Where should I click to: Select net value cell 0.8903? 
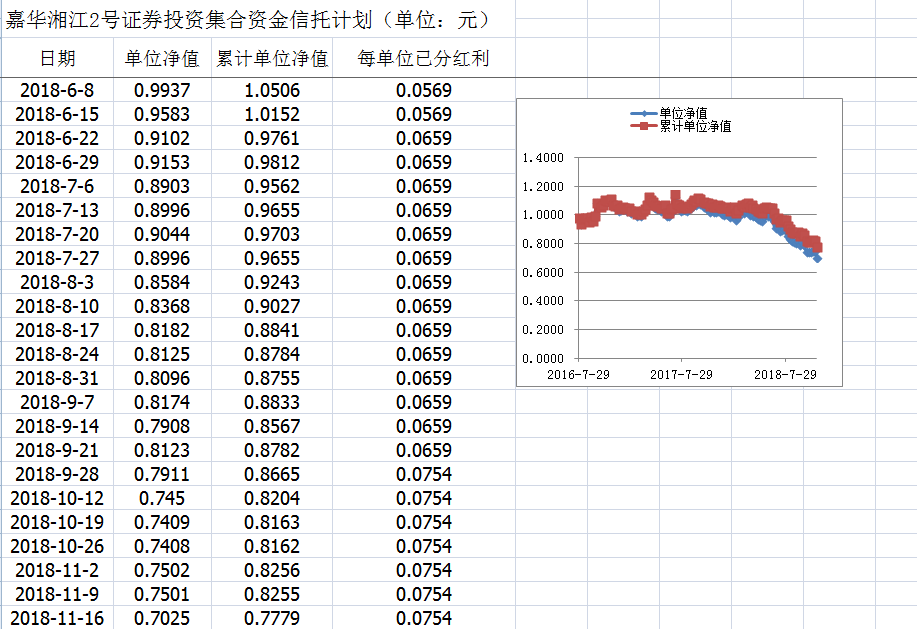click(162, 186)
